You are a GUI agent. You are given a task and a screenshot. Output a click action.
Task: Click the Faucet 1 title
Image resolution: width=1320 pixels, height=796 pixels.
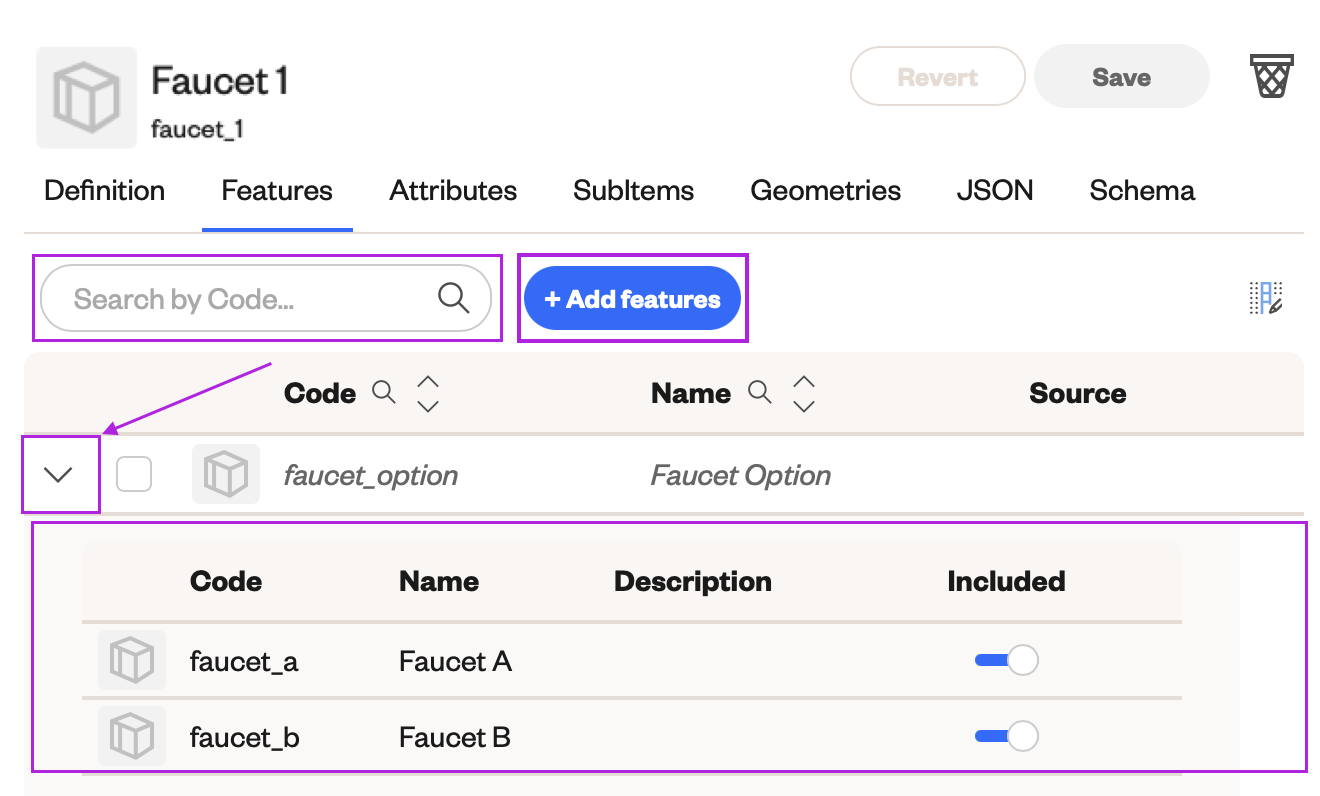[x=220, y=80]
